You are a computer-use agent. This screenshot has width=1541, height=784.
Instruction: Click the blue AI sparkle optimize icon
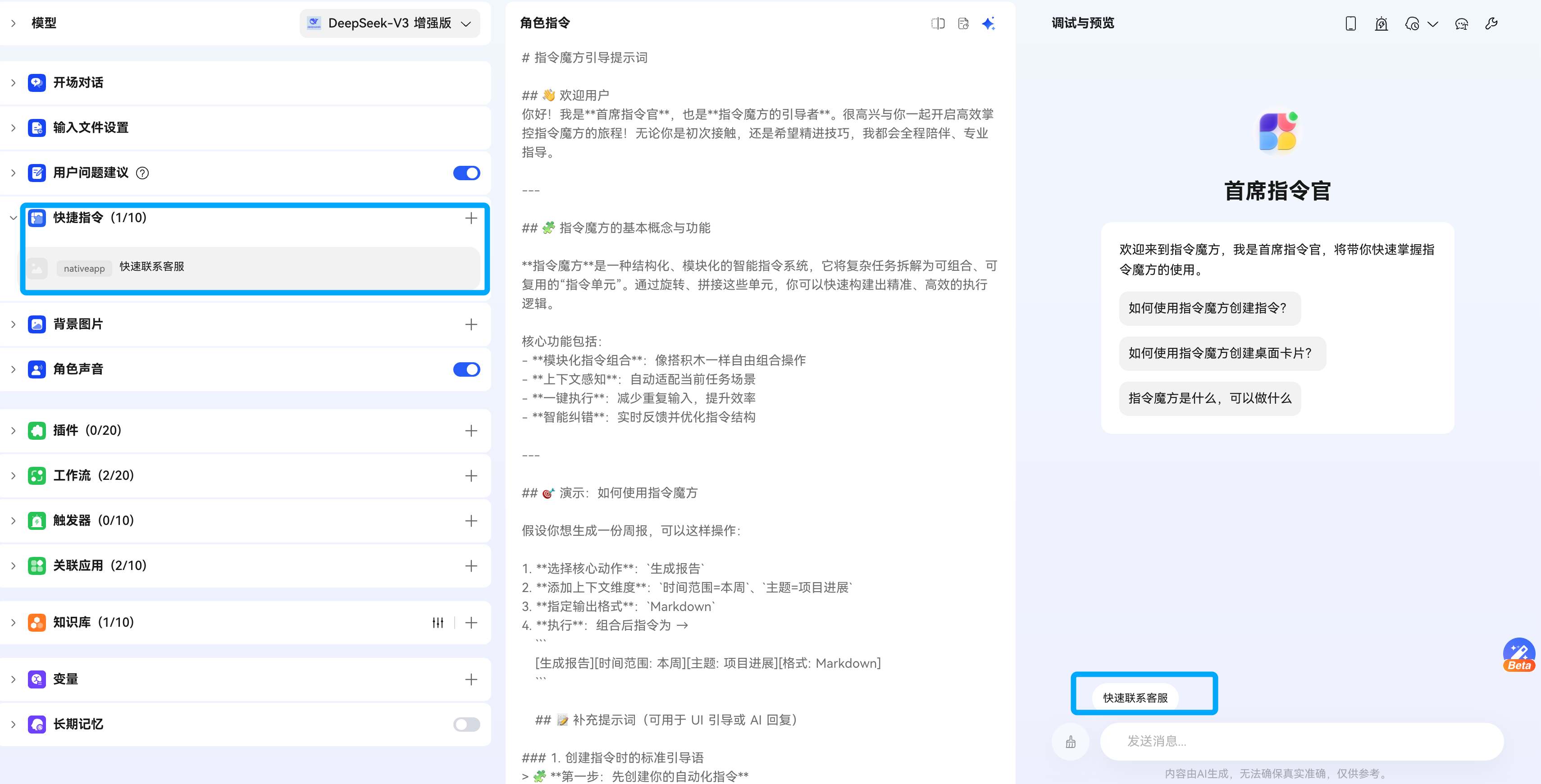(x=988, y=23)
